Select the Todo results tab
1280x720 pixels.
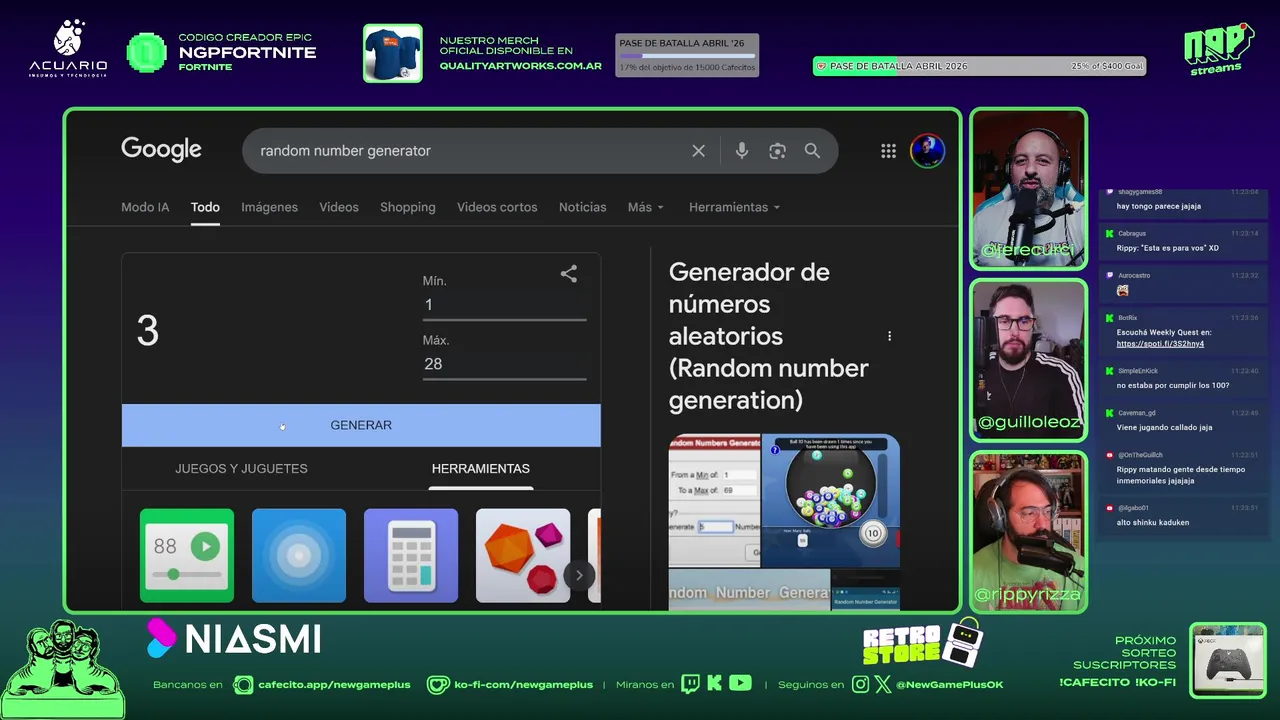point(205,207)
